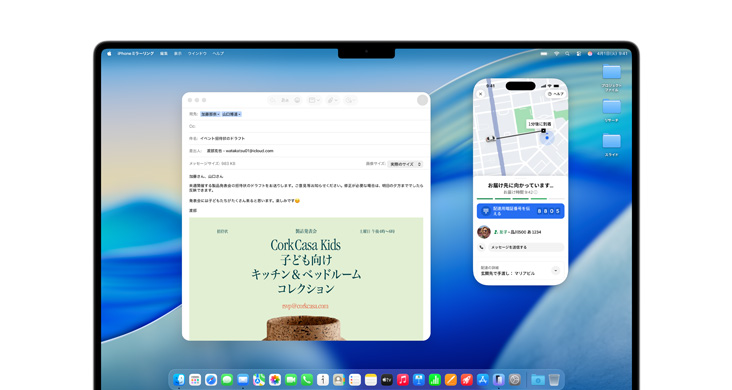Click the menu bar date and time

tap(612, 54)
